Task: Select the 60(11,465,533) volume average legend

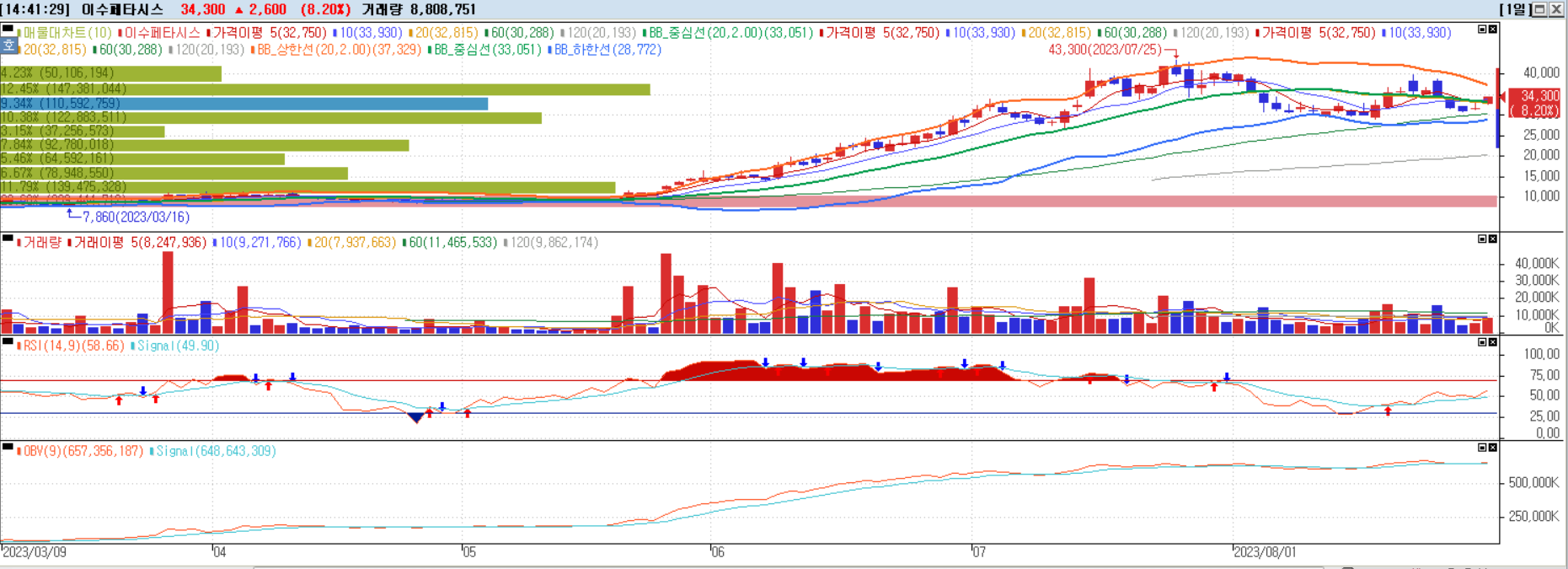Action: tap(450, 243)
